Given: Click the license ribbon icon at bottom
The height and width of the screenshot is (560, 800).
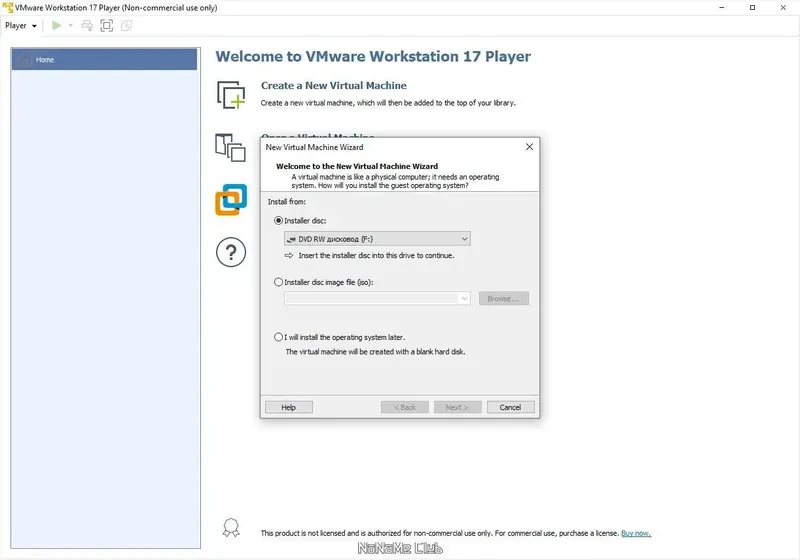Looking at the screenshot, I should point(231,528).
